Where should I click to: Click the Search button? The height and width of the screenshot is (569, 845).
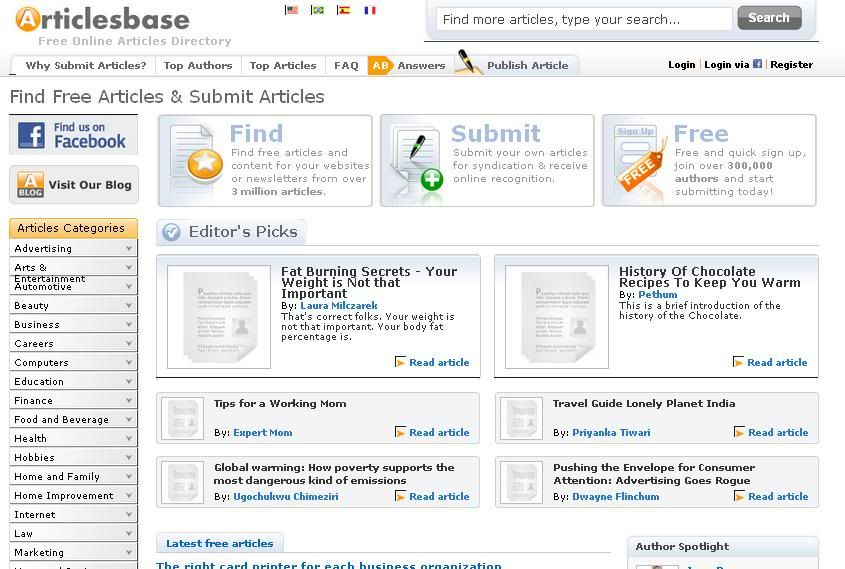click(x=769, y=18)
